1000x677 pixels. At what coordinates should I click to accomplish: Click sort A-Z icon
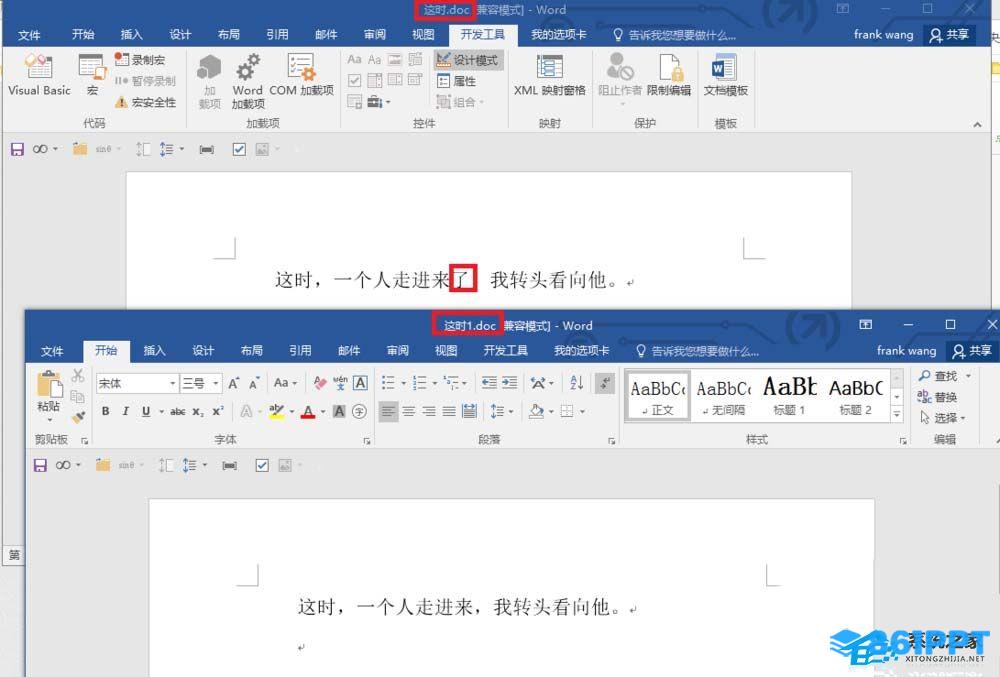pyautogui.click(x=577, y=382)
